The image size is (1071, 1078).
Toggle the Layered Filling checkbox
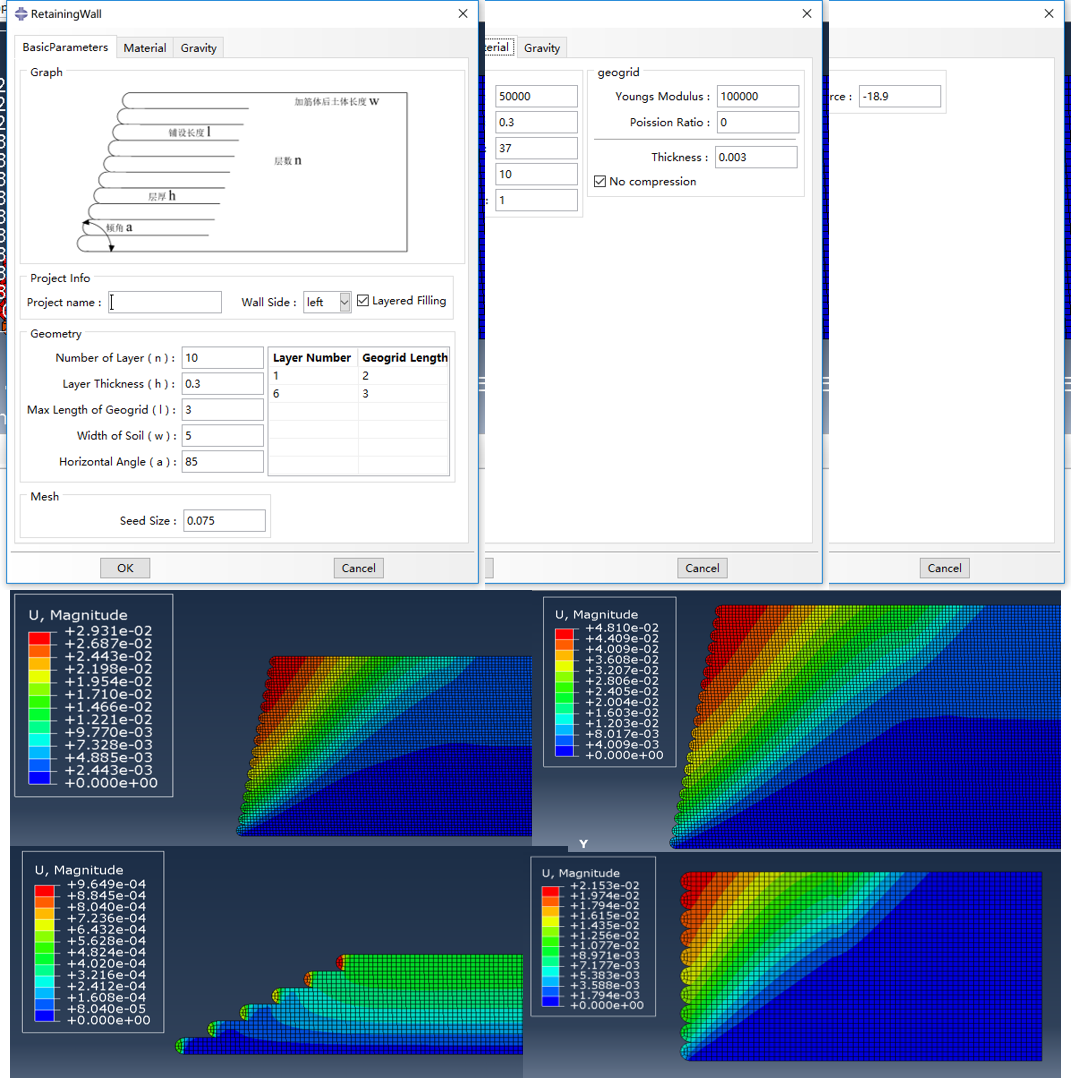pyautogui.click(x=363, y=301)
